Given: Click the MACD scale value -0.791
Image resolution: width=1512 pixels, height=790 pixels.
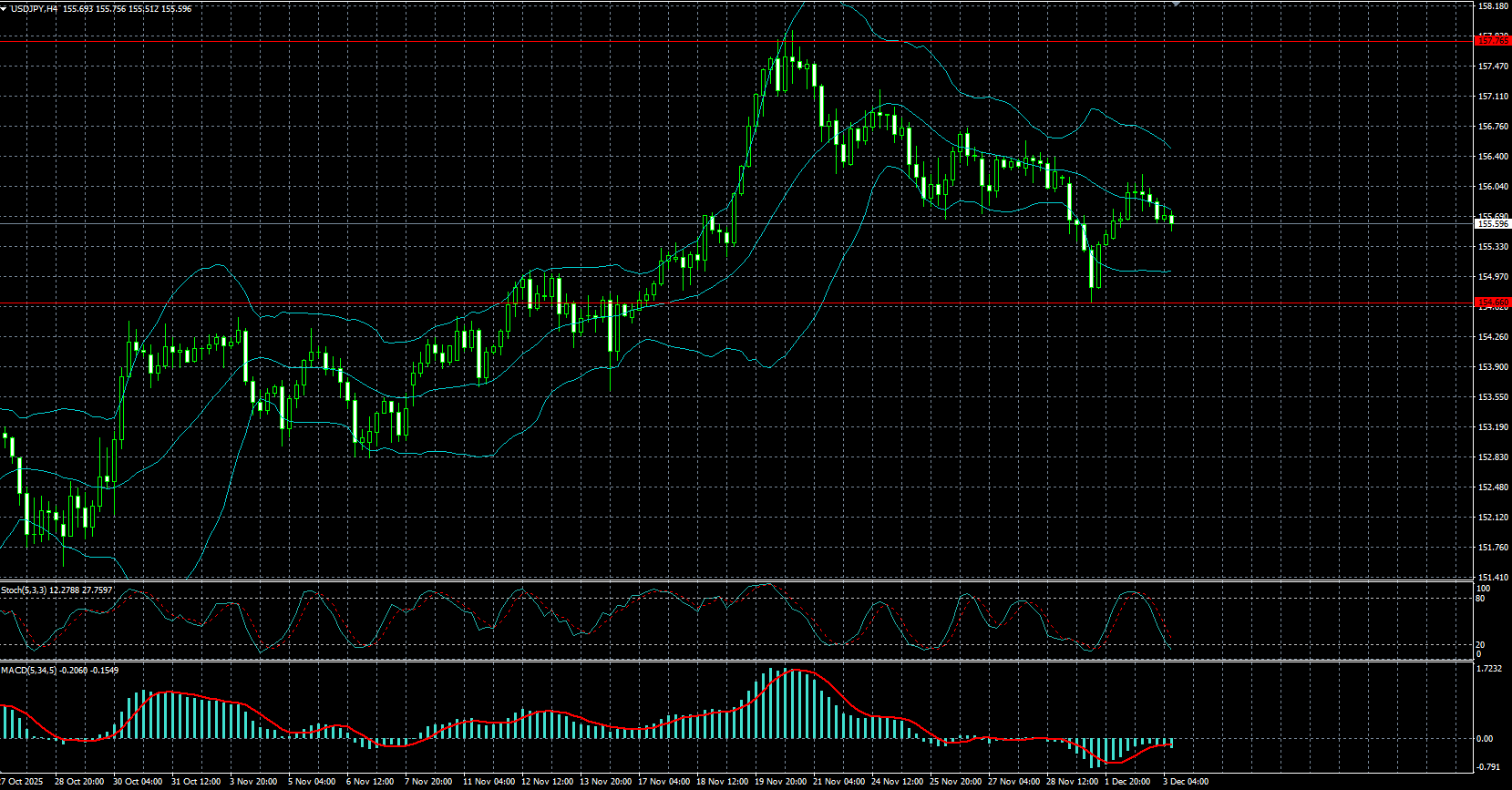Looking at the screenshot, I should pyautogui.click(x=1487, y=766).
